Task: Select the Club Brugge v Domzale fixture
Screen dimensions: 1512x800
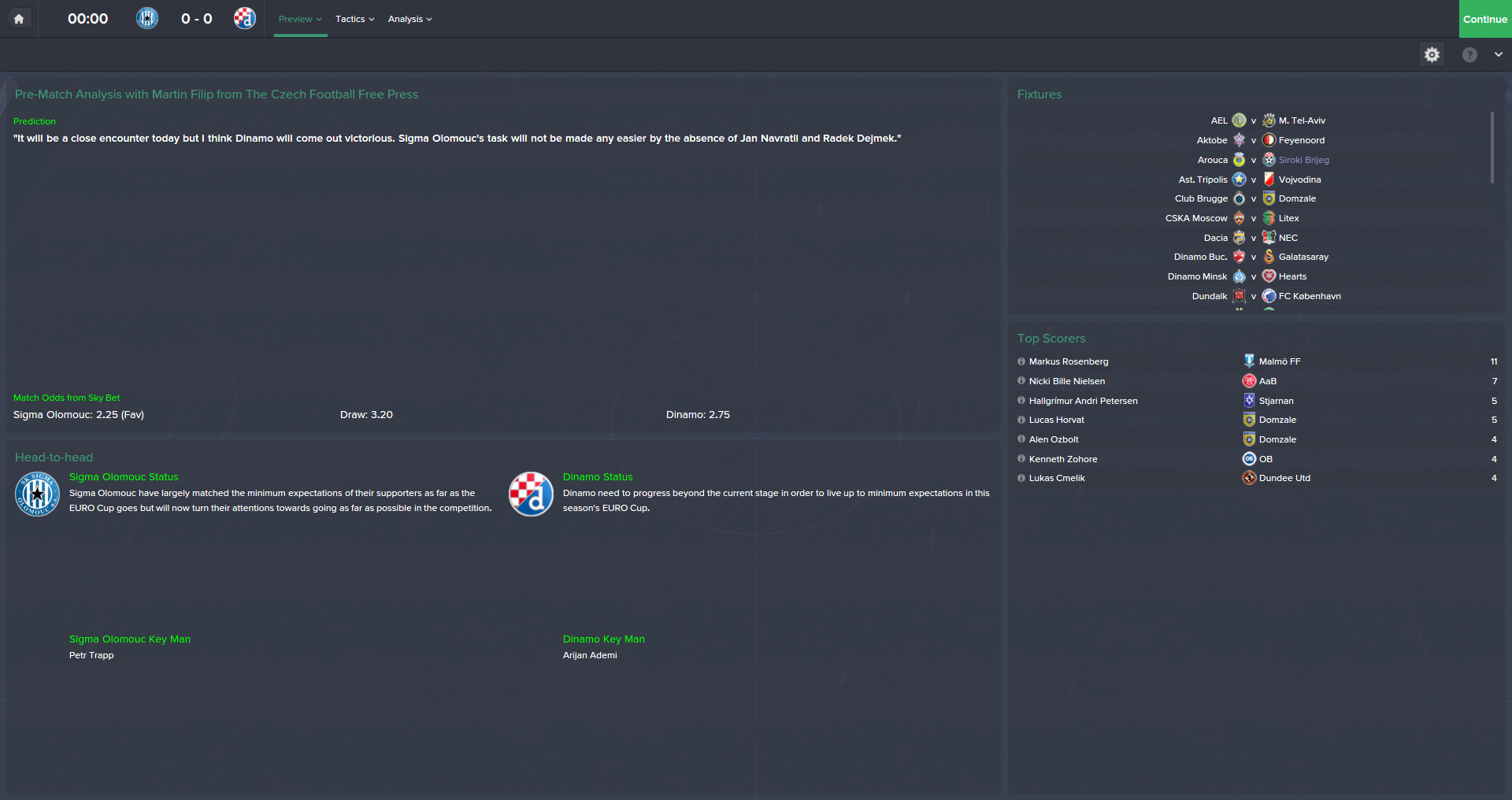Action: 1252,198
